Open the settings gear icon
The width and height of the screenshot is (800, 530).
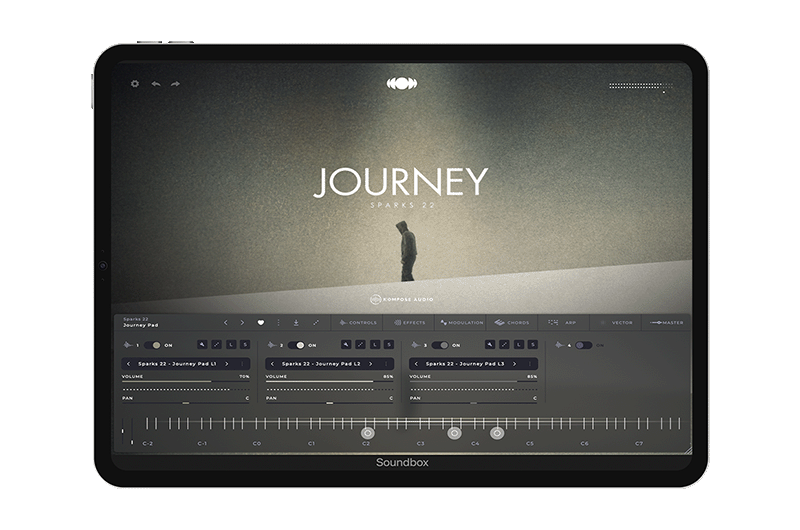[135, 83]
